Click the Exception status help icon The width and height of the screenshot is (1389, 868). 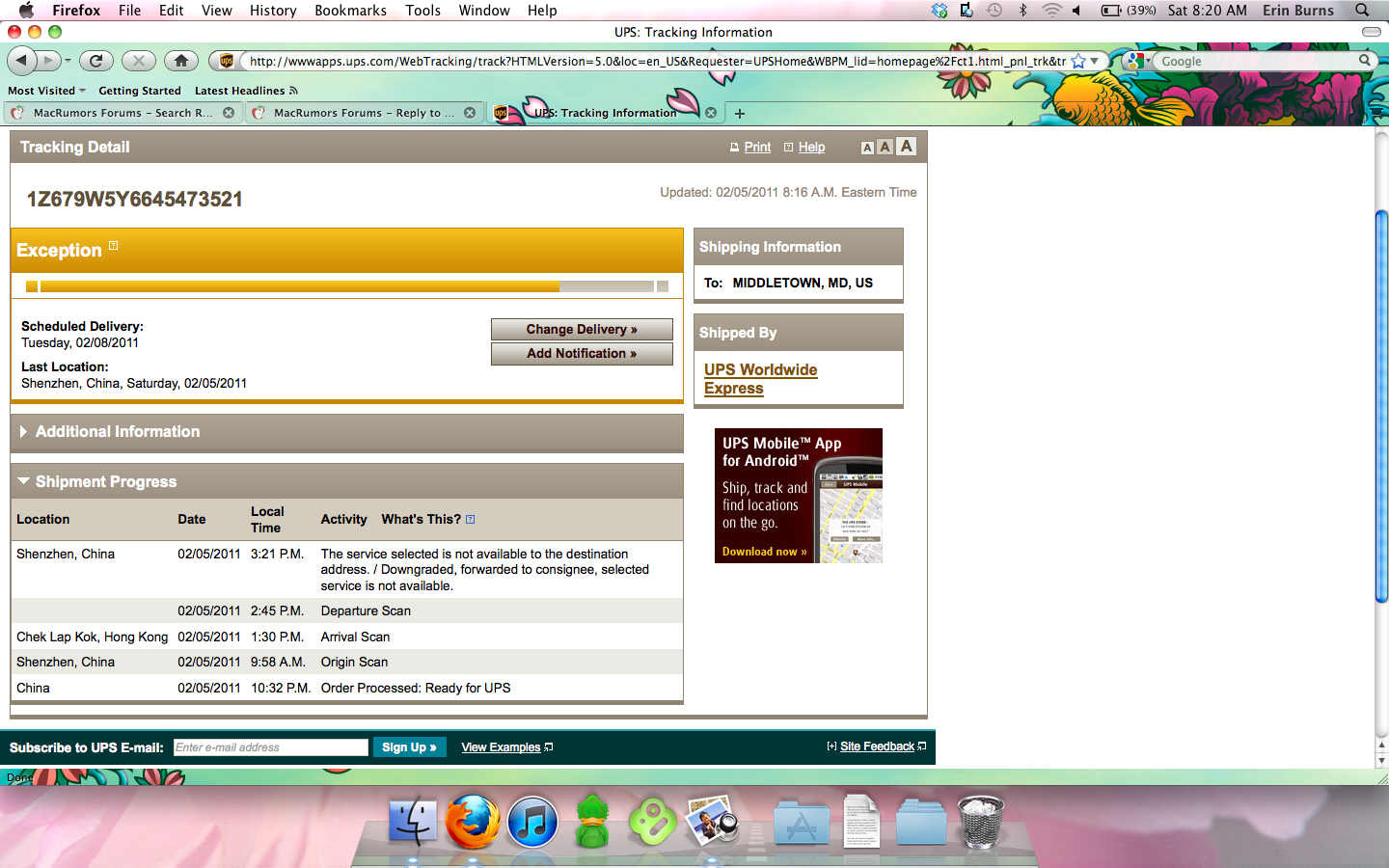[114, 245]
